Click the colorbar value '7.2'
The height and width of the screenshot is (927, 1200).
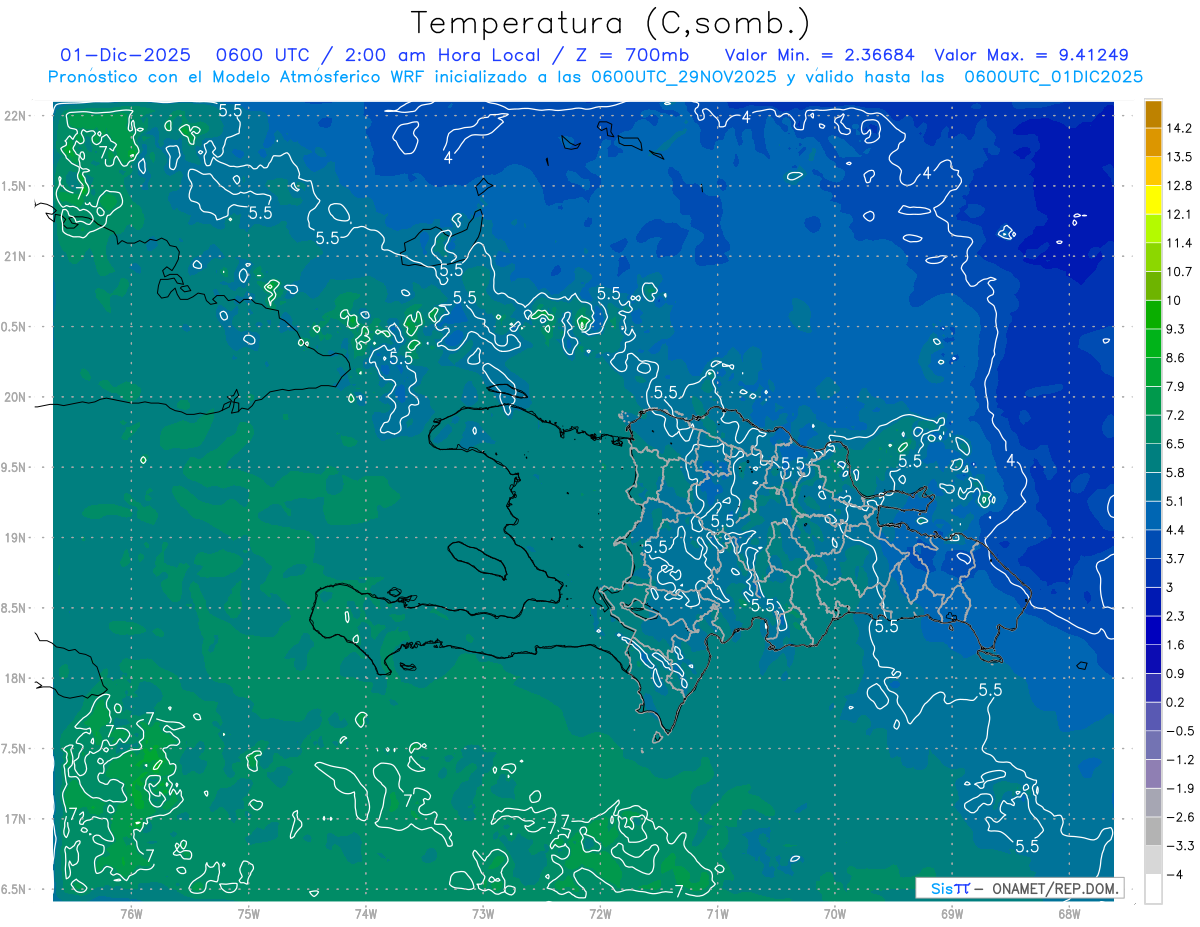point(1177,415)
